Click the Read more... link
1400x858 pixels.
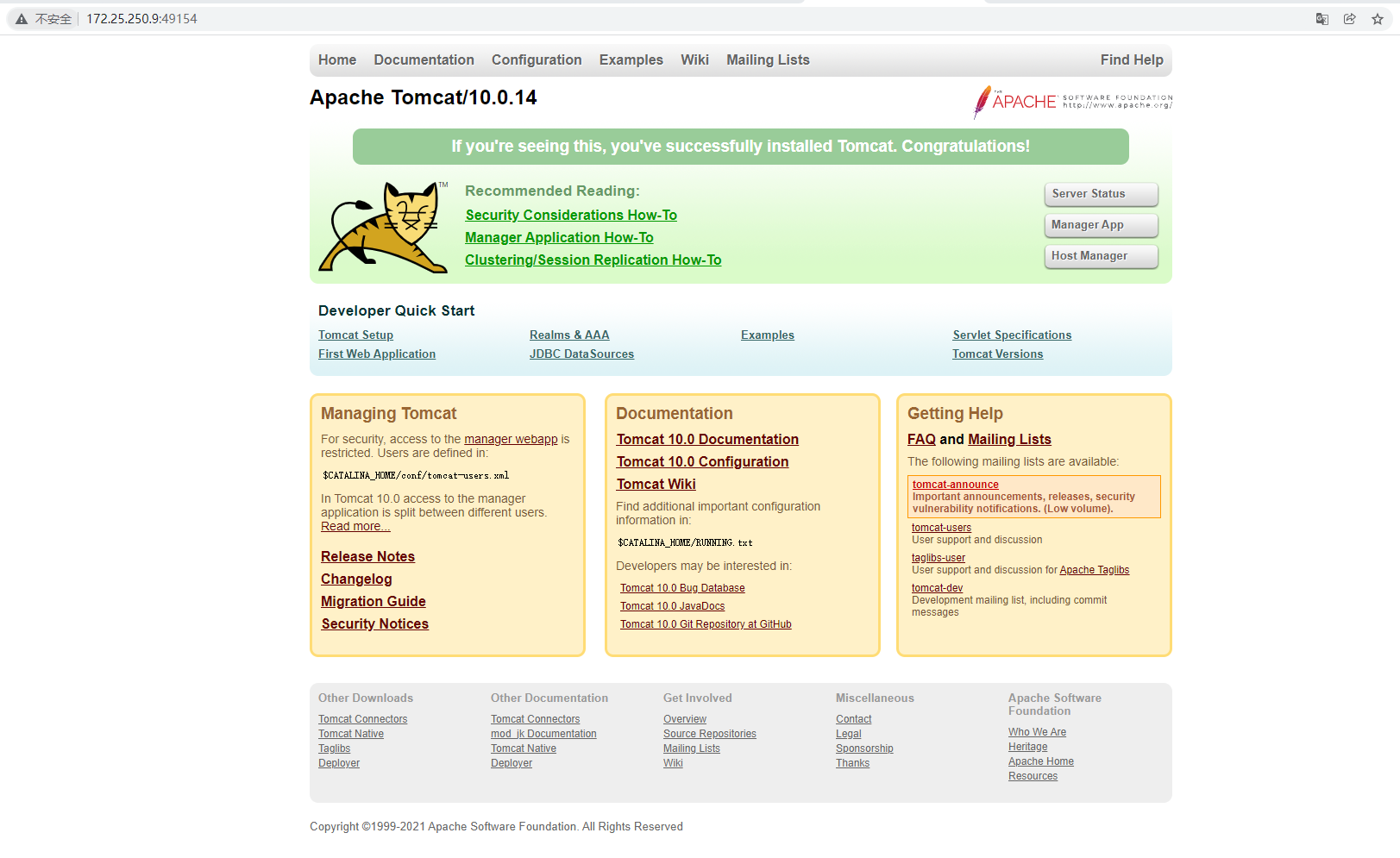(x=355, y=527)
